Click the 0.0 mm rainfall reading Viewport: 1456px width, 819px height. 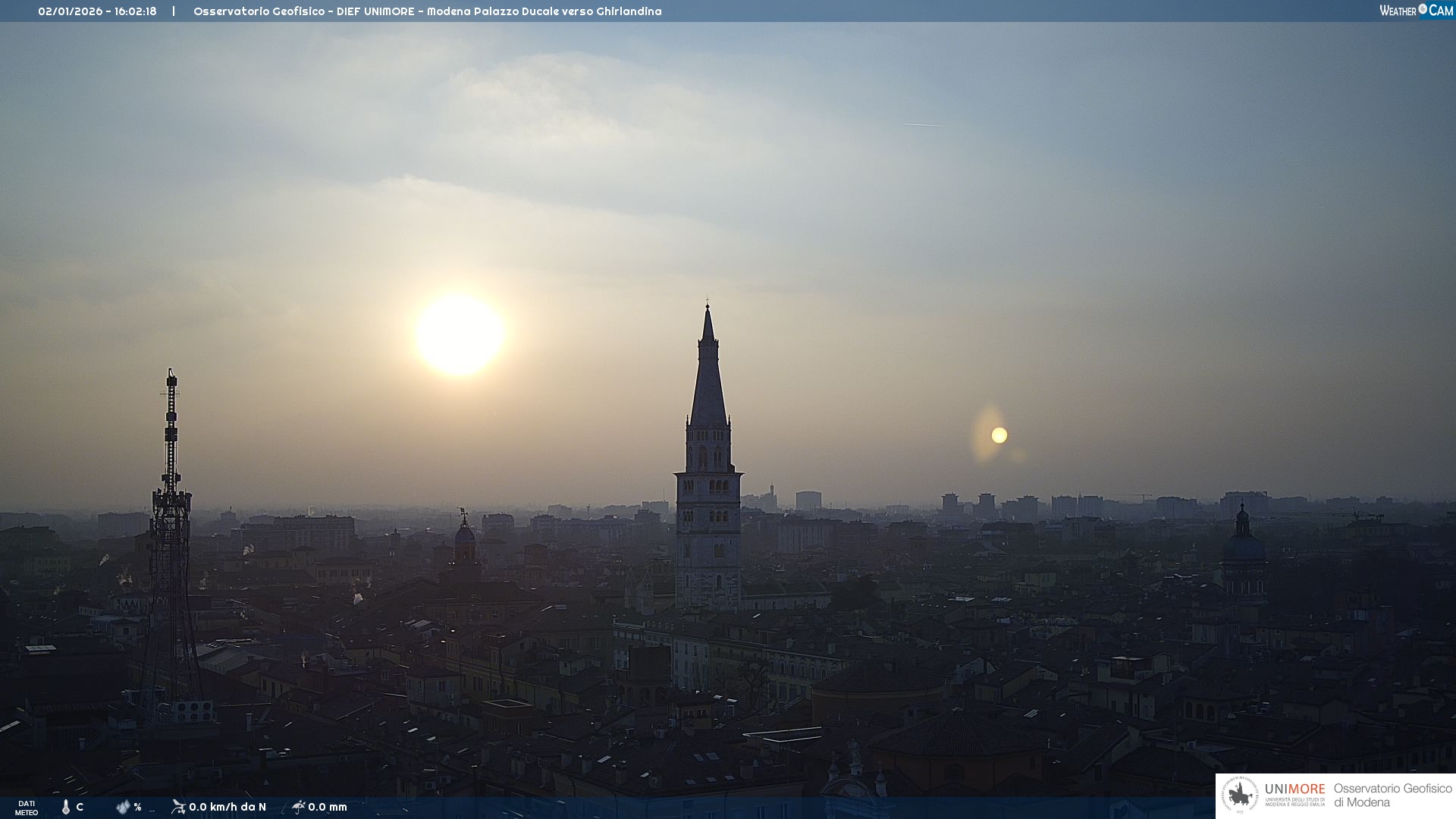click(x=328, y=807)
